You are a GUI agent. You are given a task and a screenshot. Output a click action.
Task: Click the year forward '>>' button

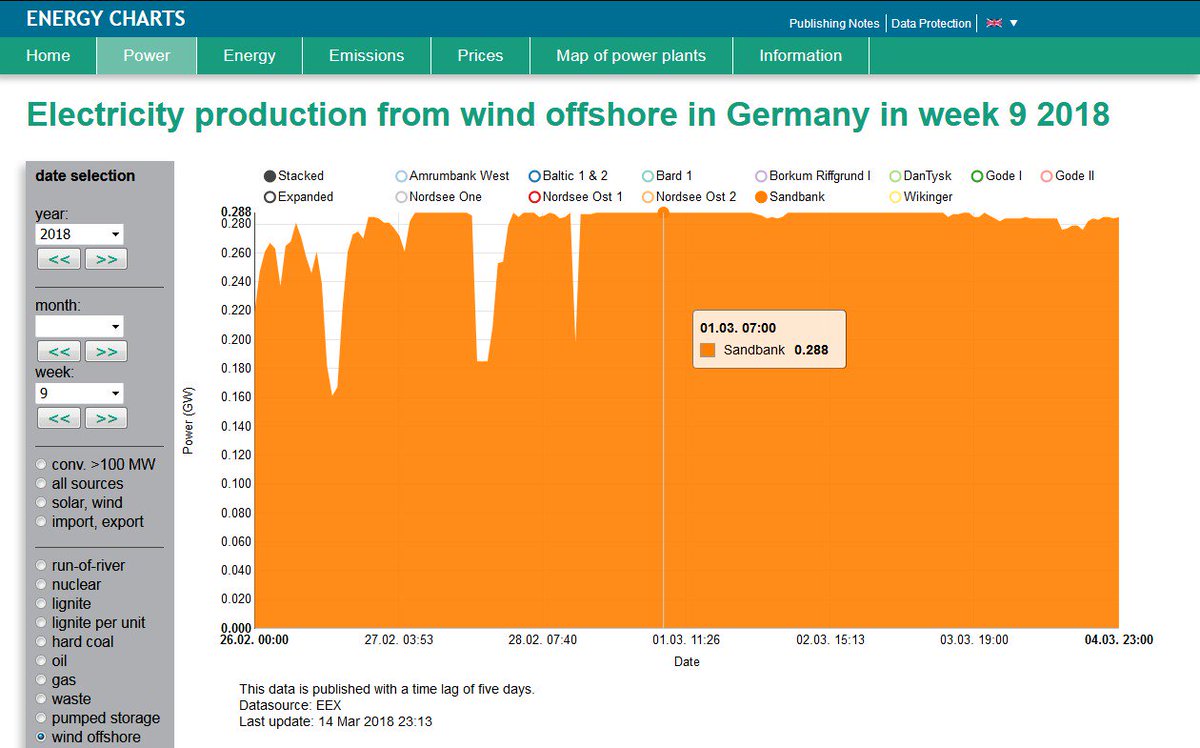(x=105, y=258)
